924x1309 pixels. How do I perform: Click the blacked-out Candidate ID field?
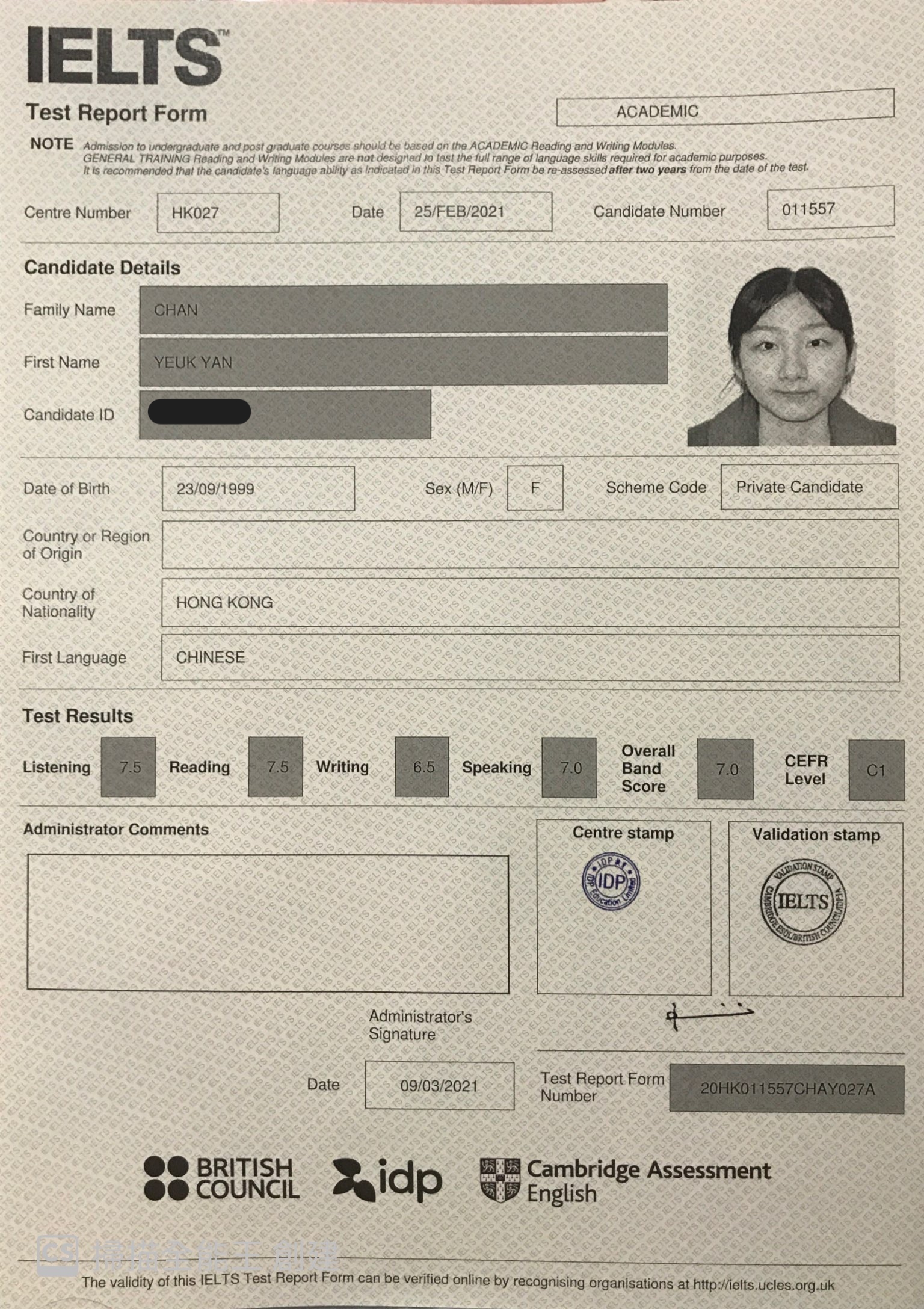point(285,414)
